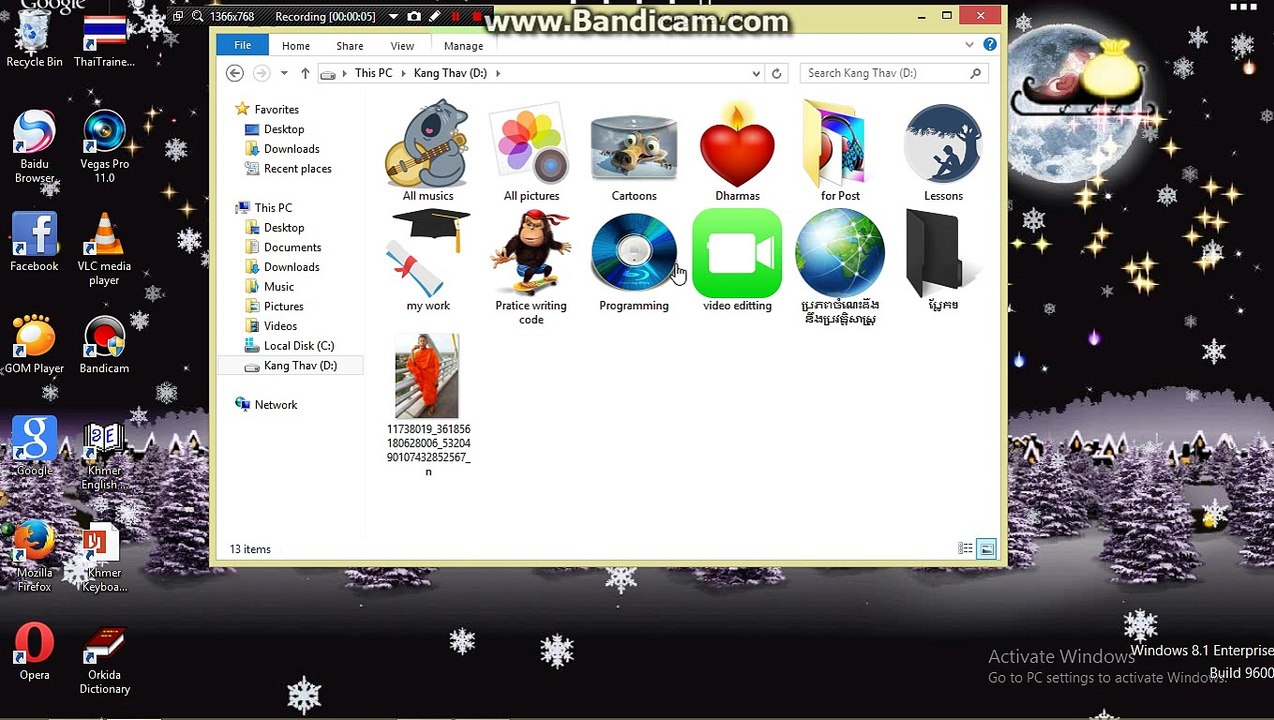This screenshot has height=720, width=1274.
Task: Click Bandicam screenshot camera icon
Action: tap(414, 16)
